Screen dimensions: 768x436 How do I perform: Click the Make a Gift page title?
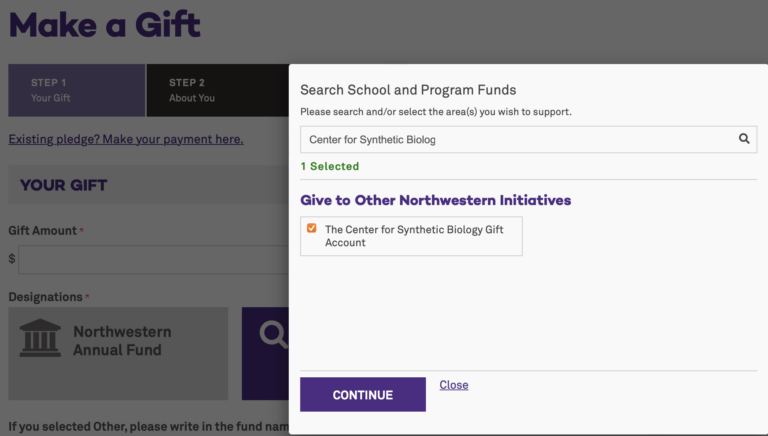(104, 24)
